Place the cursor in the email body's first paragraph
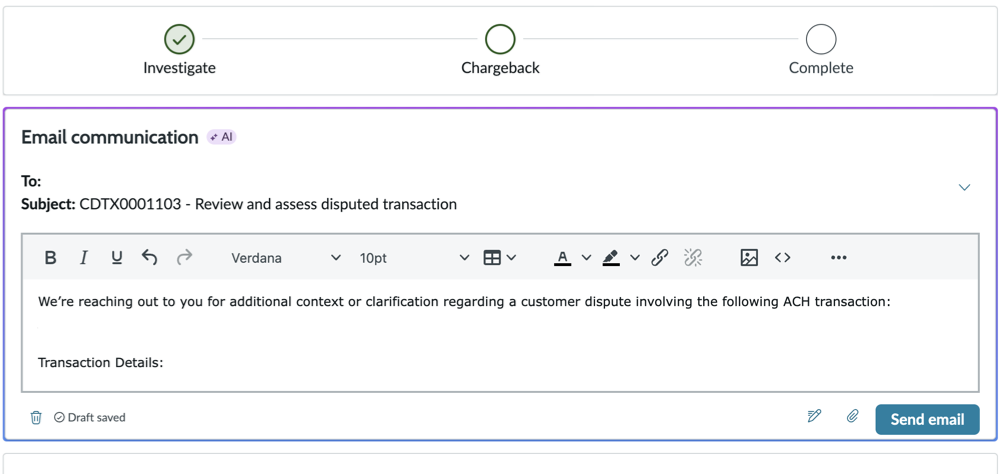 point(464,302)
